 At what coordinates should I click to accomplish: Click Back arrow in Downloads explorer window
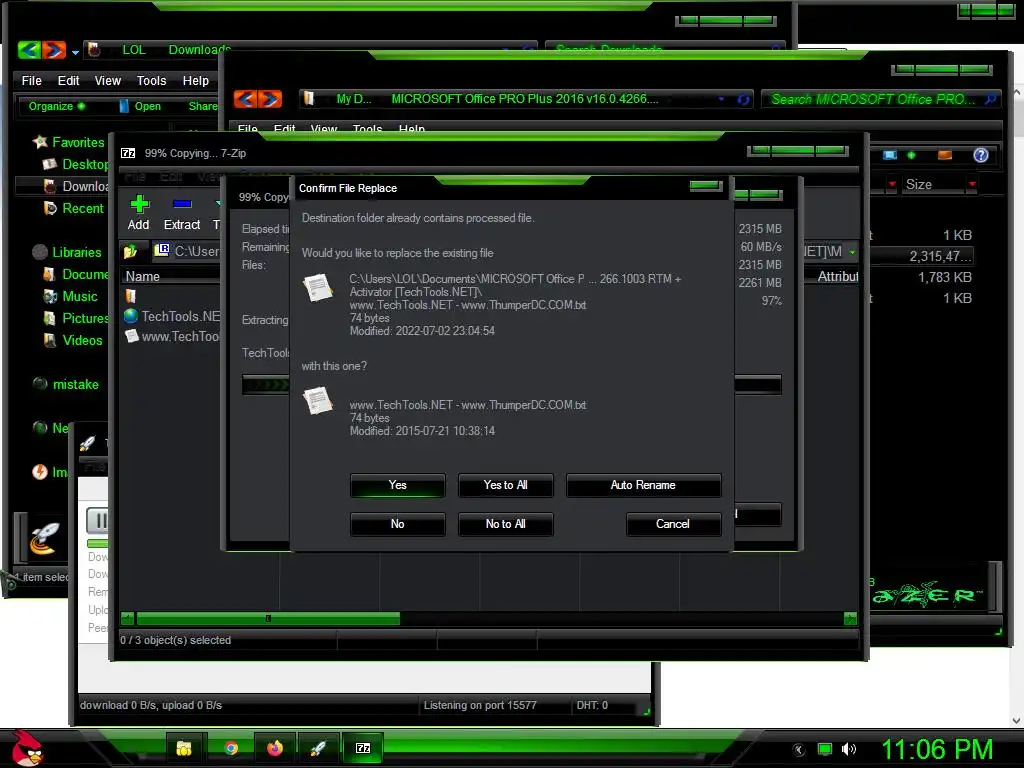[29, 50]
